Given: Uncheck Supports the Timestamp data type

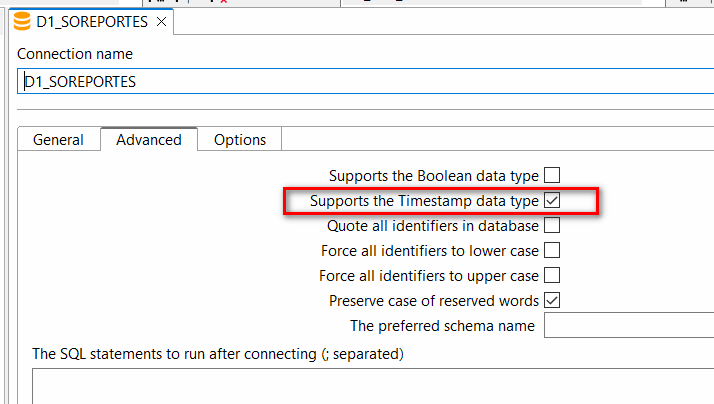Looking at the screenshot, I should tap(552, 200).
